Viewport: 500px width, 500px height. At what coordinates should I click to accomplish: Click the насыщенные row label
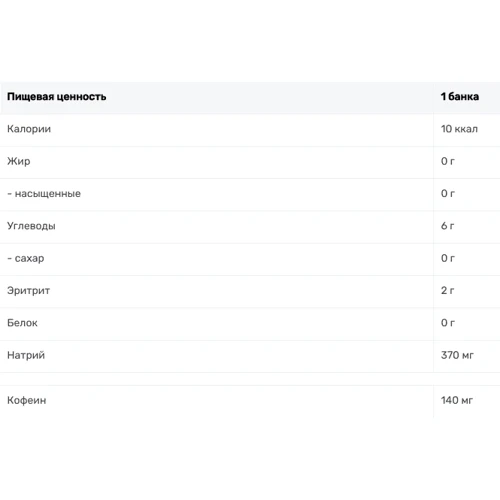coord(44,194)
